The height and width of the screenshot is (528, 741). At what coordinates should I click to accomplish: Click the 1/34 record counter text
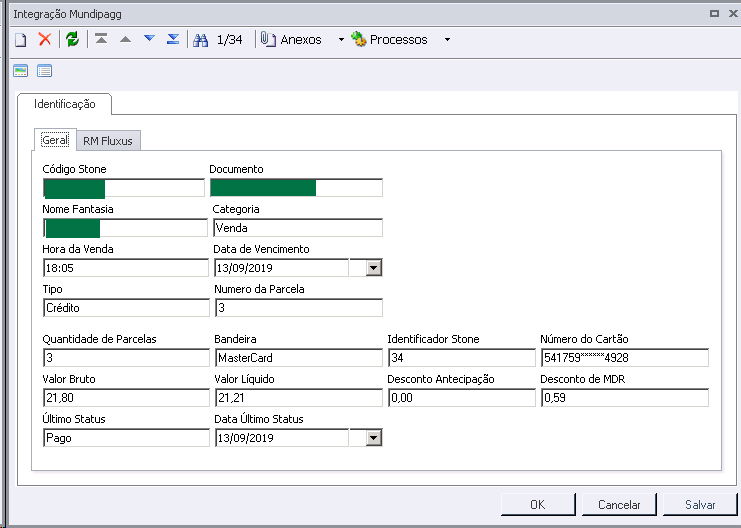coord(230,40)
